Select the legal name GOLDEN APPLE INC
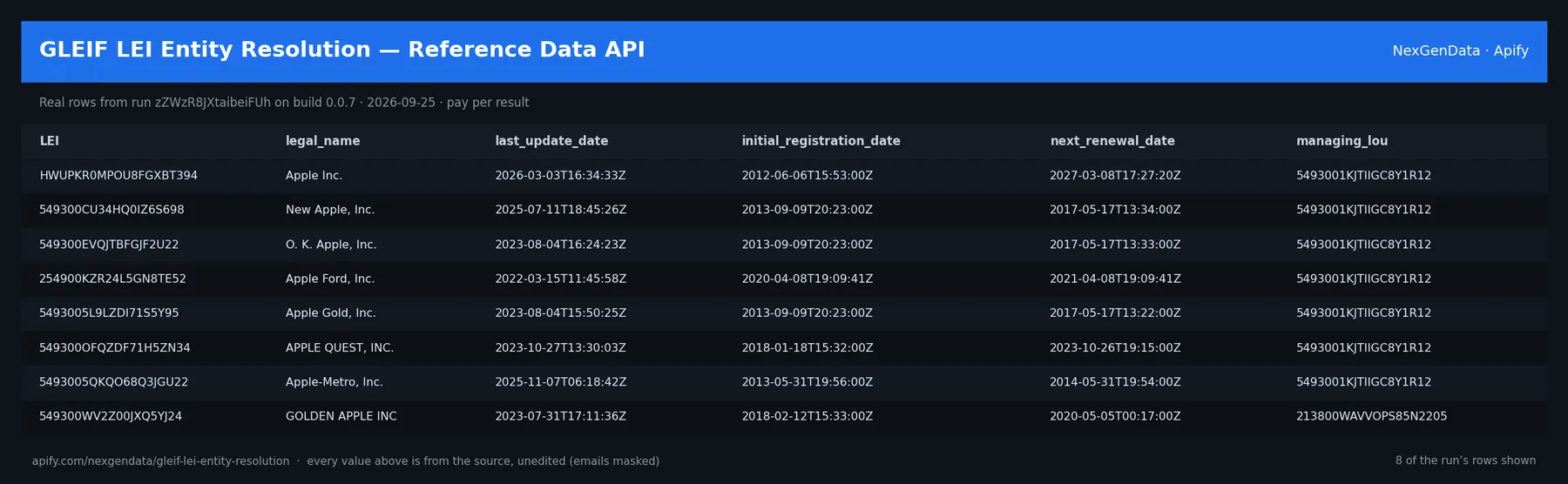1568x484 pixels. click(x=341, y=416)
